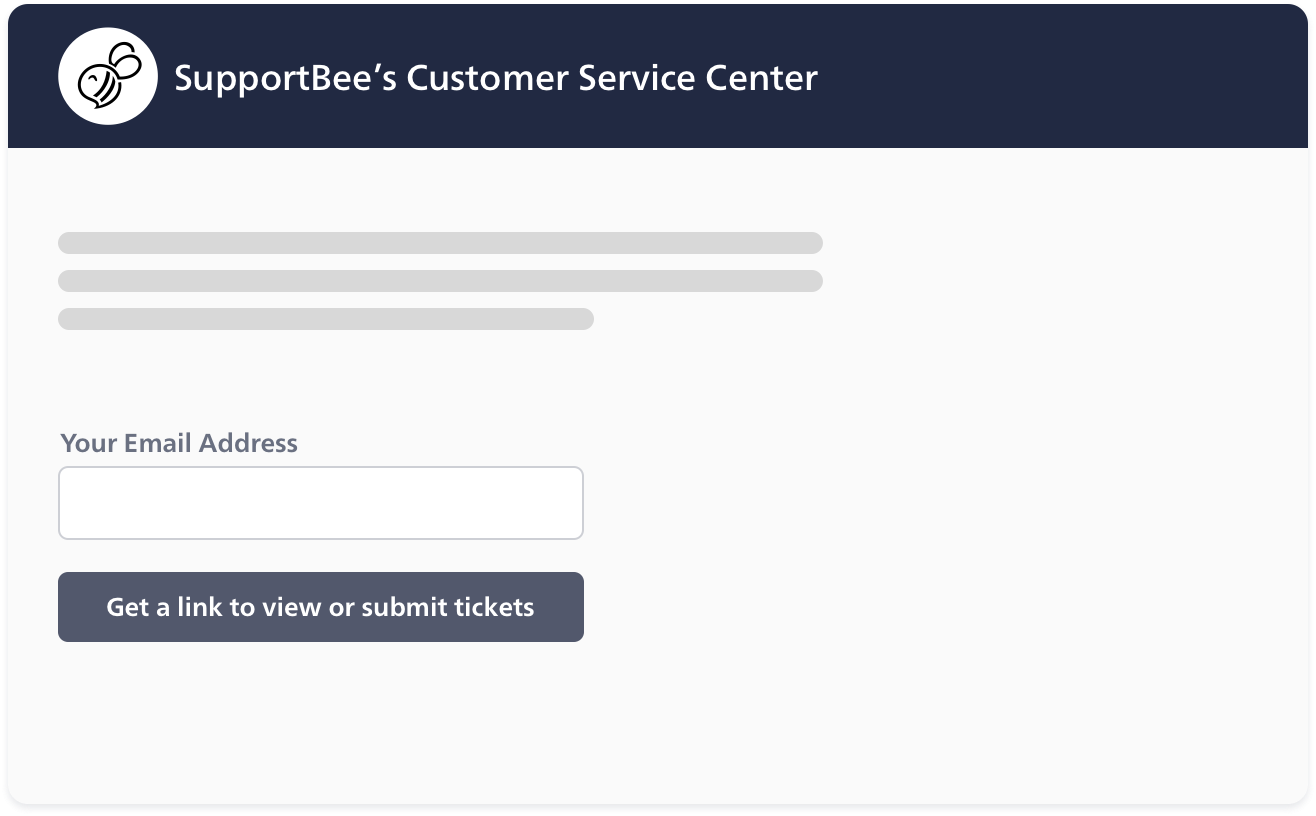Select the "SupportBee's Customer Service Center" title
The image size is (1316, 816).
(495, 78)
